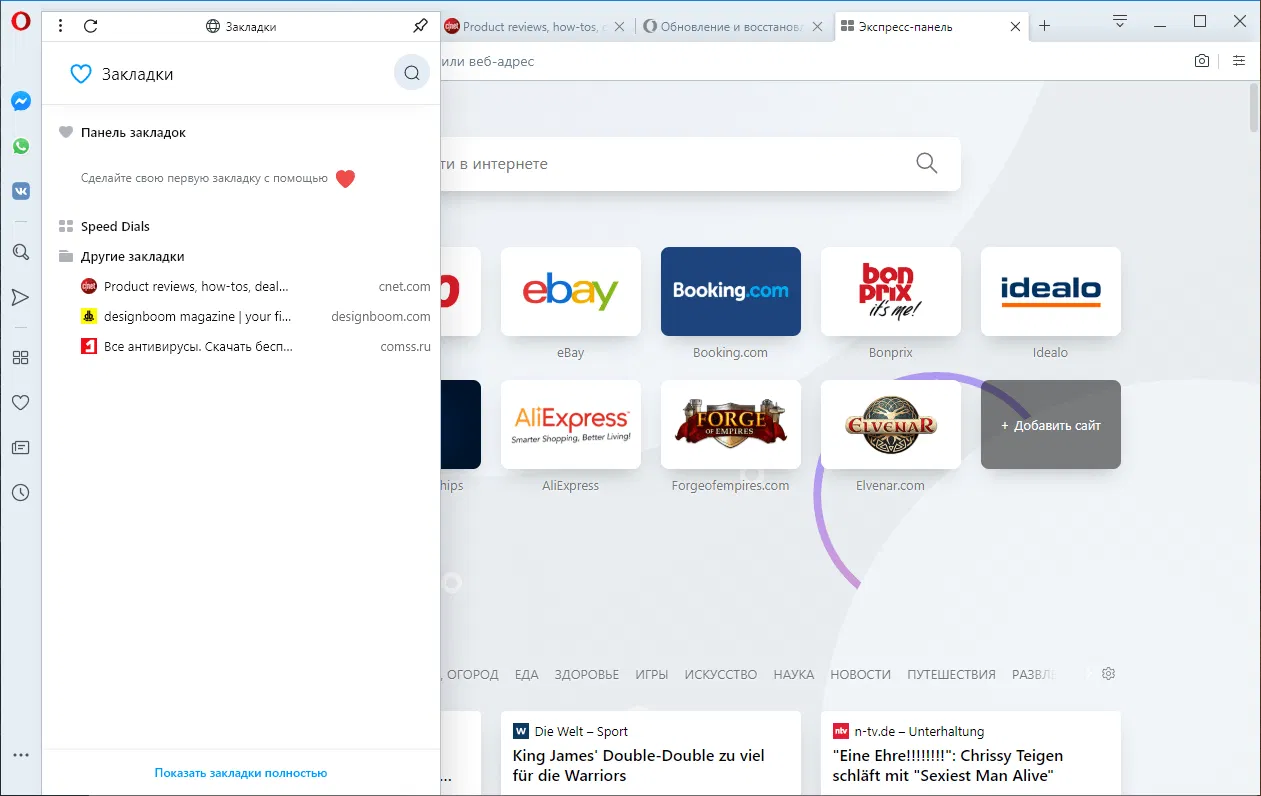This screenshot has height=796, width=1261.
Task: Open the bookmarks panel three-dot menu
Action: point(61,26)
